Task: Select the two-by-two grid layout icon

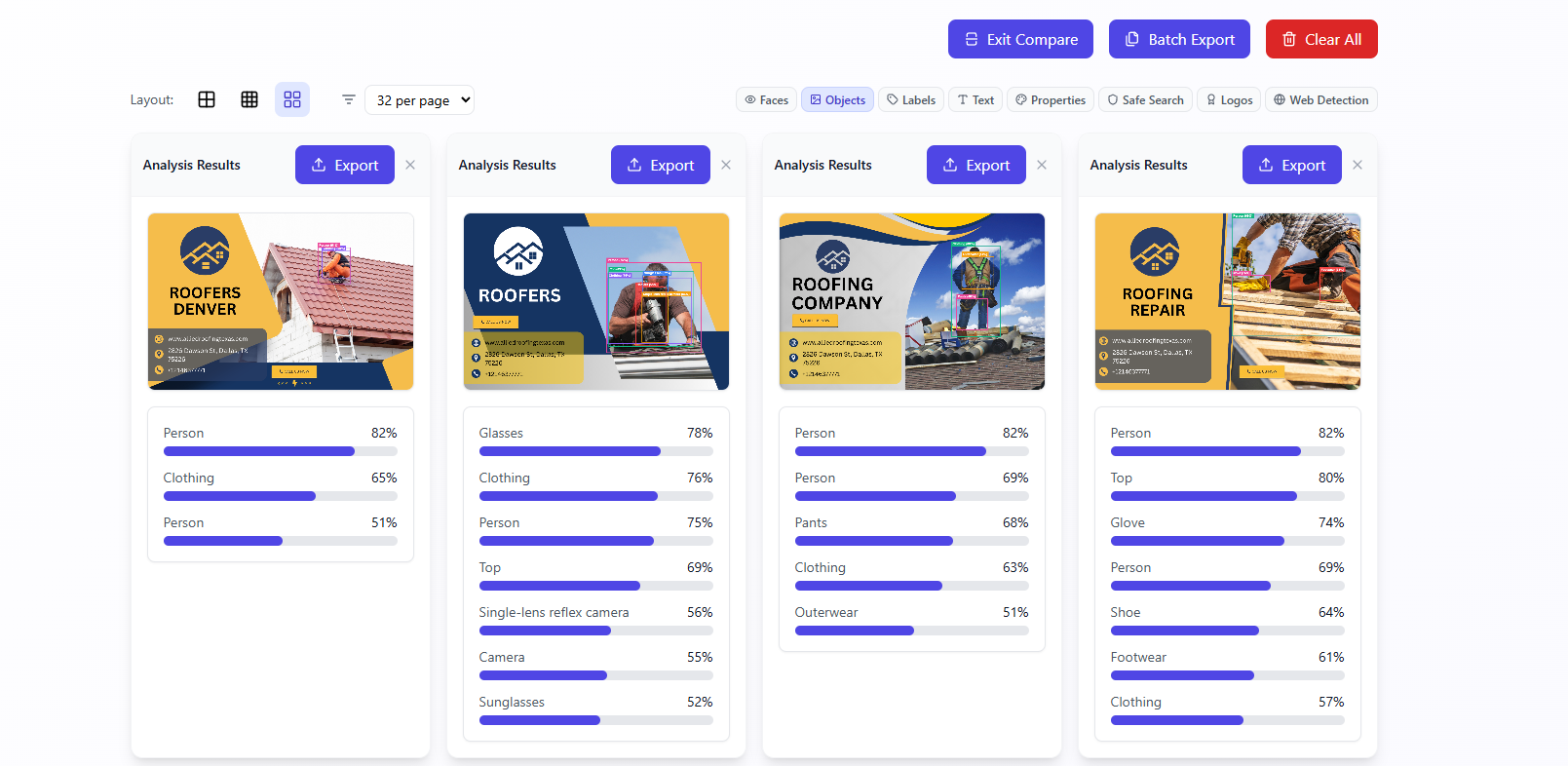Action: tap(207, 99)
